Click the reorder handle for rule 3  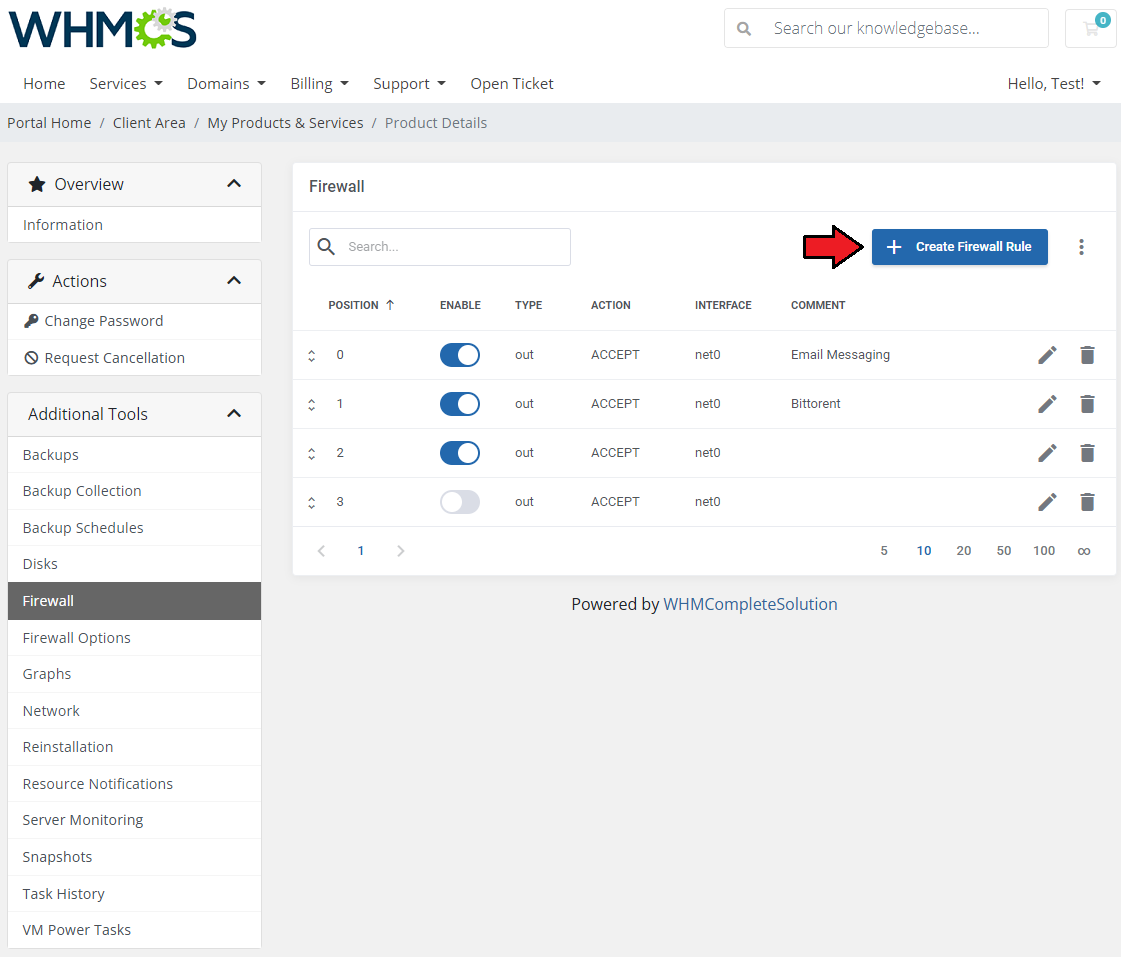(312, 502)
